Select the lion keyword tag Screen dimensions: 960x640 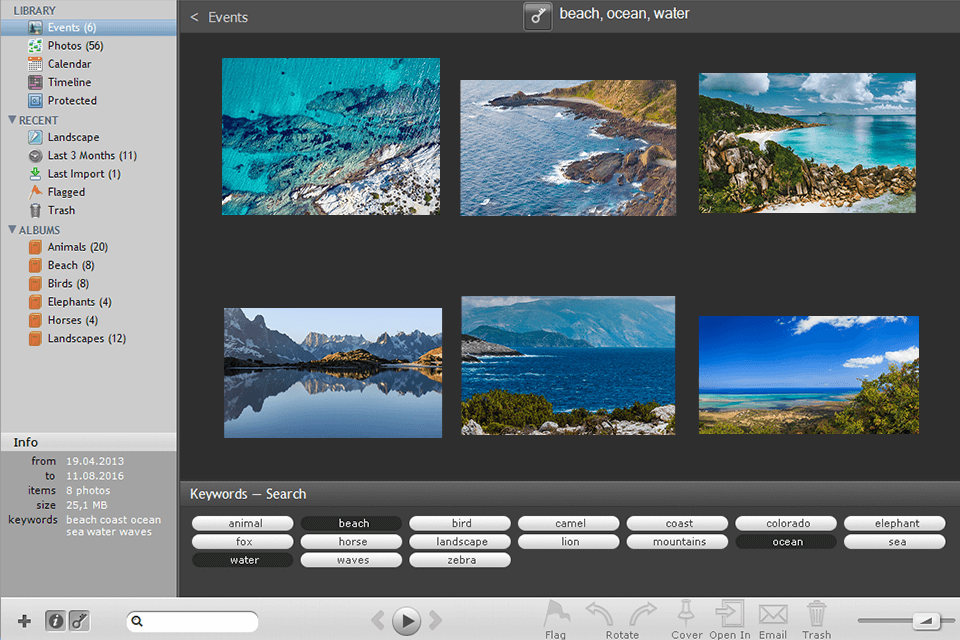(x=569, y=541)
